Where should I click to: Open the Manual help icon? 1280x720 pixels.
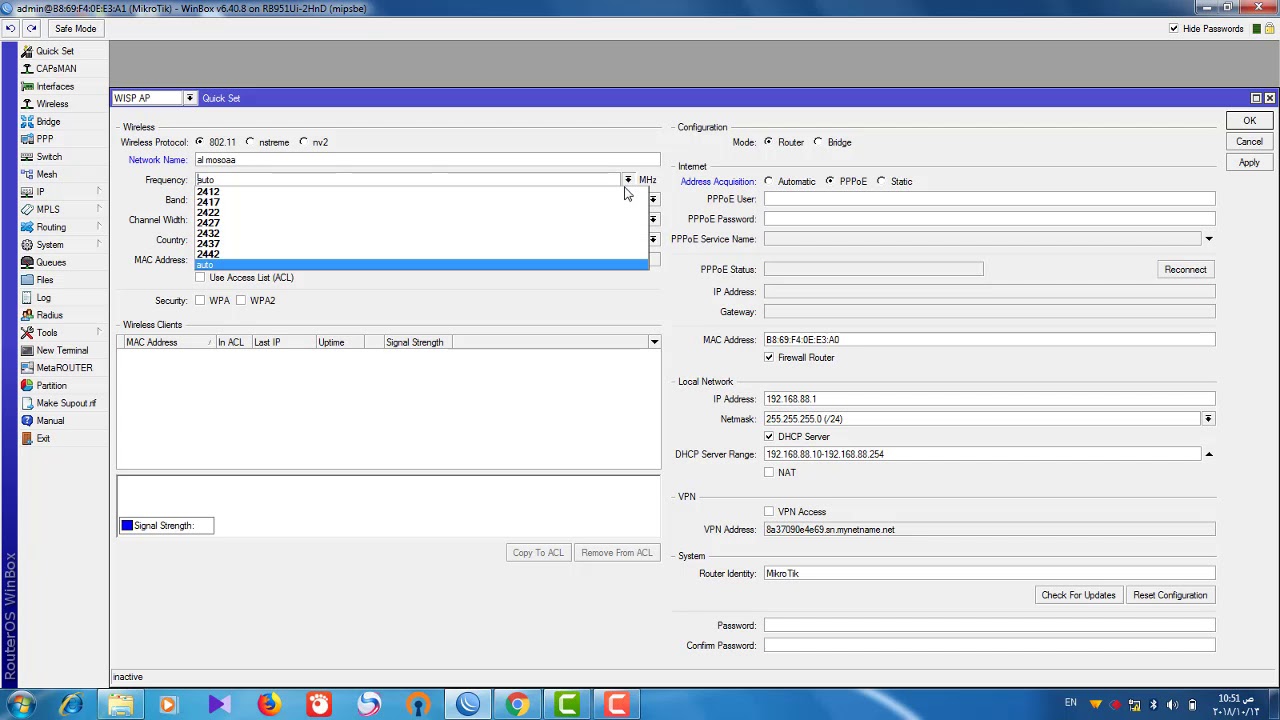(x=27, y=421)
